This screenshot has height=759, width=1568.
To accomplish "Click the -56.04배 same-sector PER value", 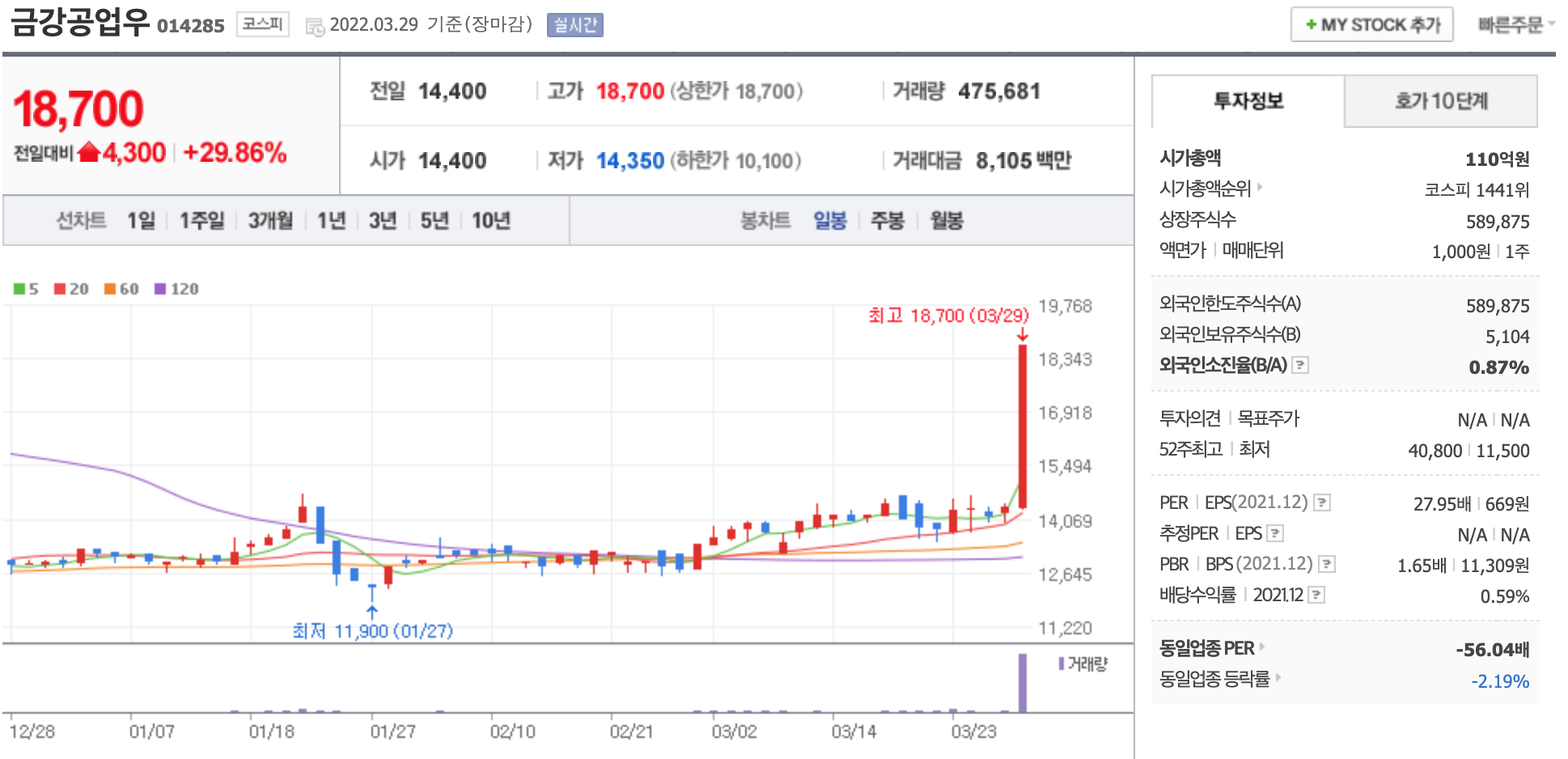I will [1492, 650].
